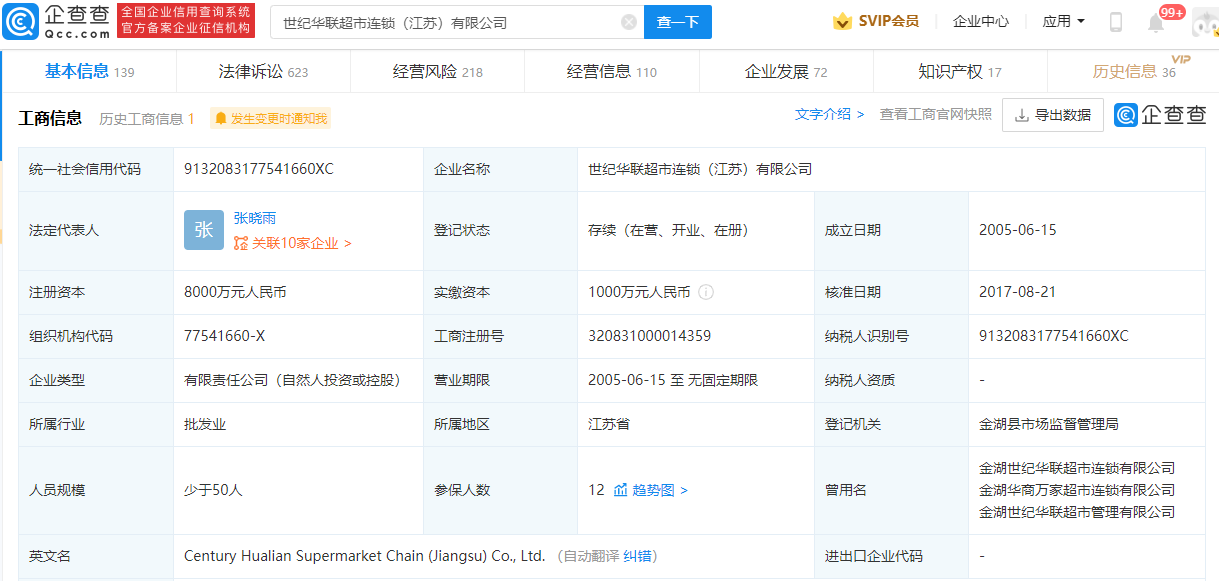Click the 工商信息 section heading
The width and height of the screenshot is (1219, 581).
click(x=50, y=118)
